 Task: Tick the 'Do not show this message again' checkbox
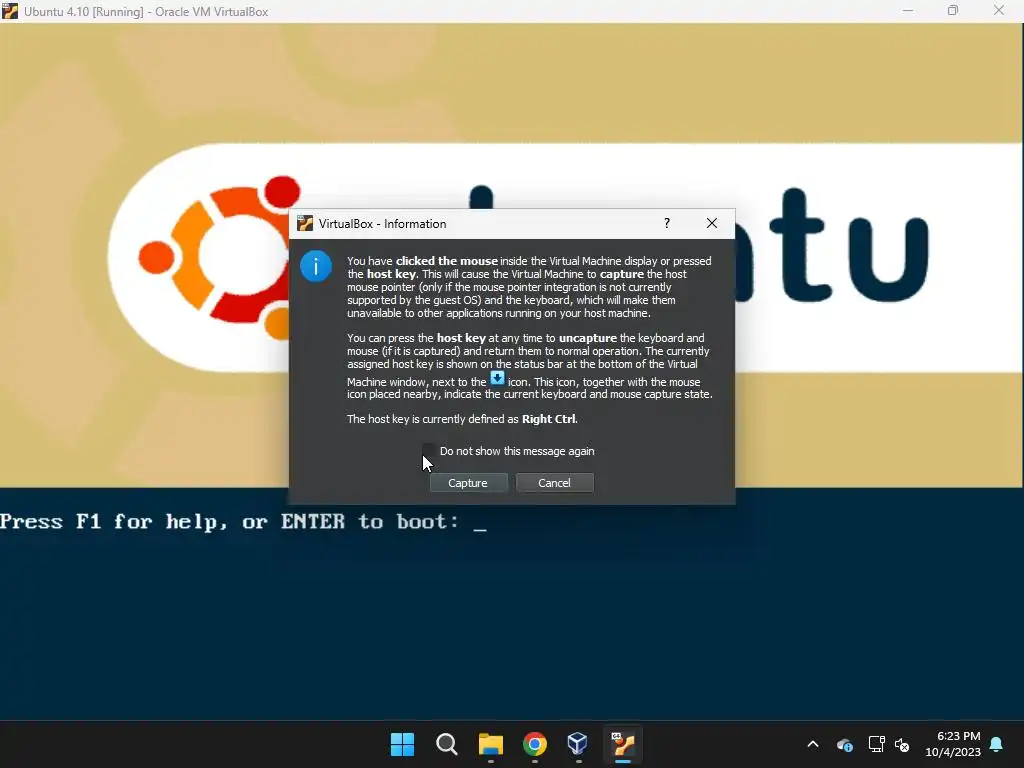pyautogui.click(x=429, y=451)
